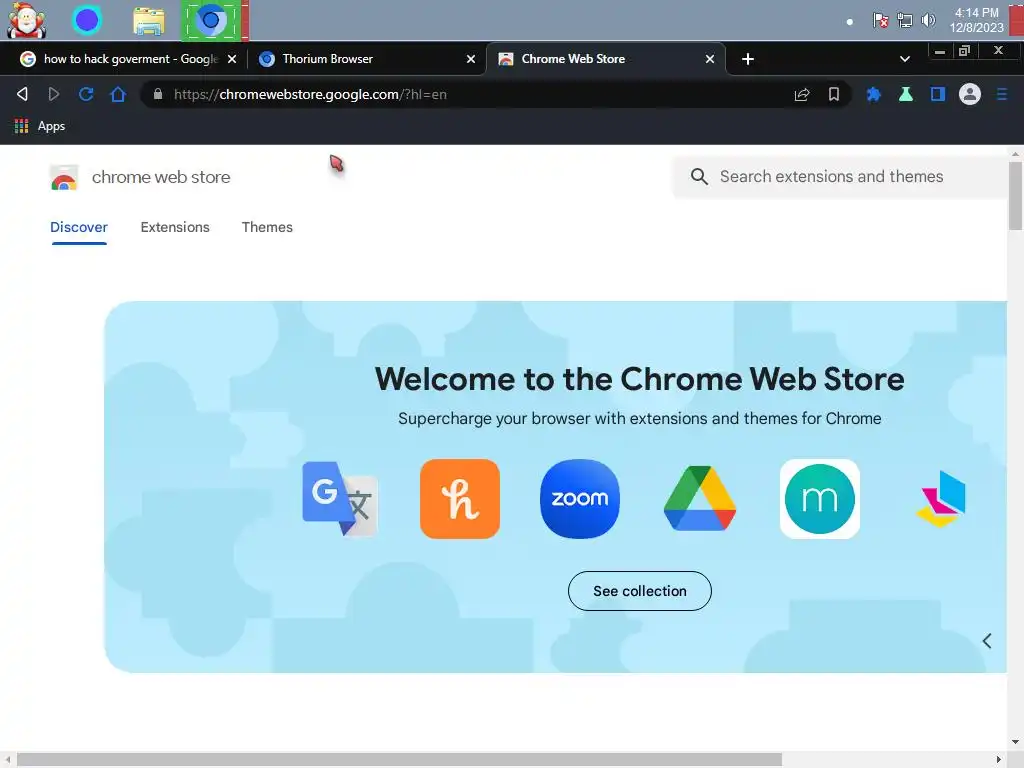Click the 4:14 PM clock in the tray
Viewport: 1024px width, 768px height.
pyautogui.click(x=976, y=12)
